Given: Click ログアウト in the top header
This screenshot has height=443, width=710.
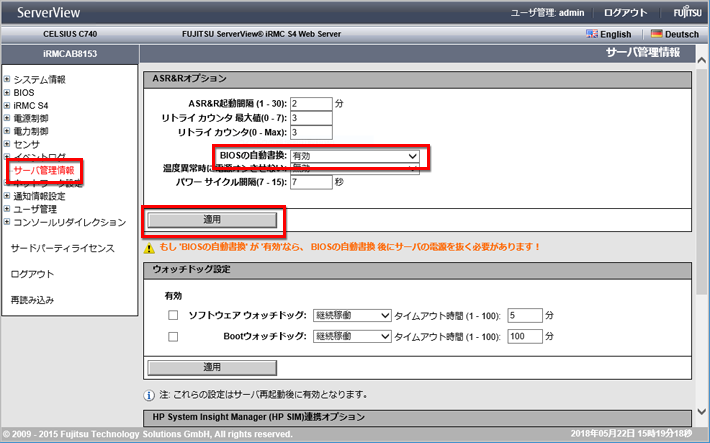Looking at the screenshot, I should click(x=626, y=11).
